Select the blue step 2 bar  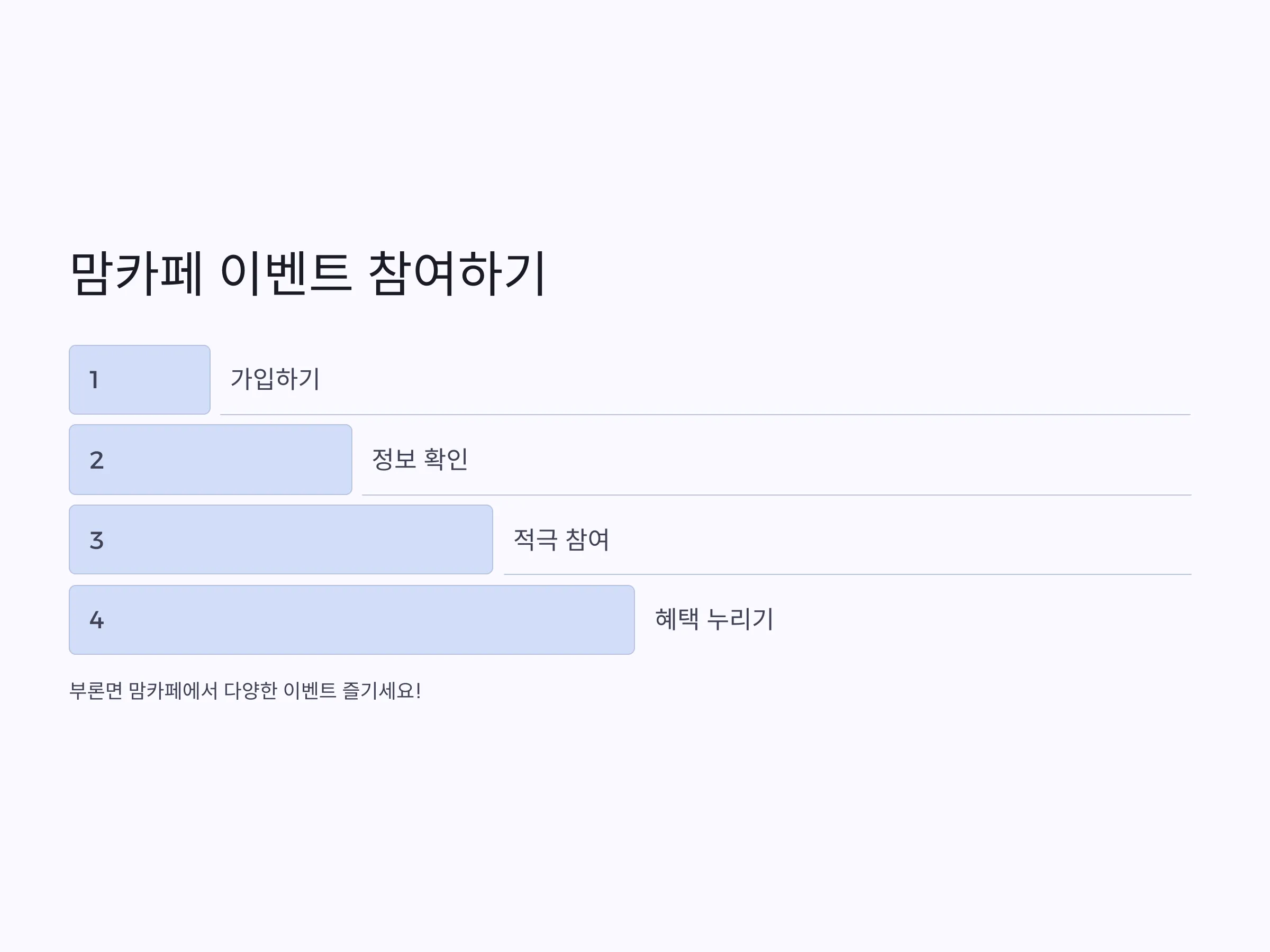[x=210, y=460]
